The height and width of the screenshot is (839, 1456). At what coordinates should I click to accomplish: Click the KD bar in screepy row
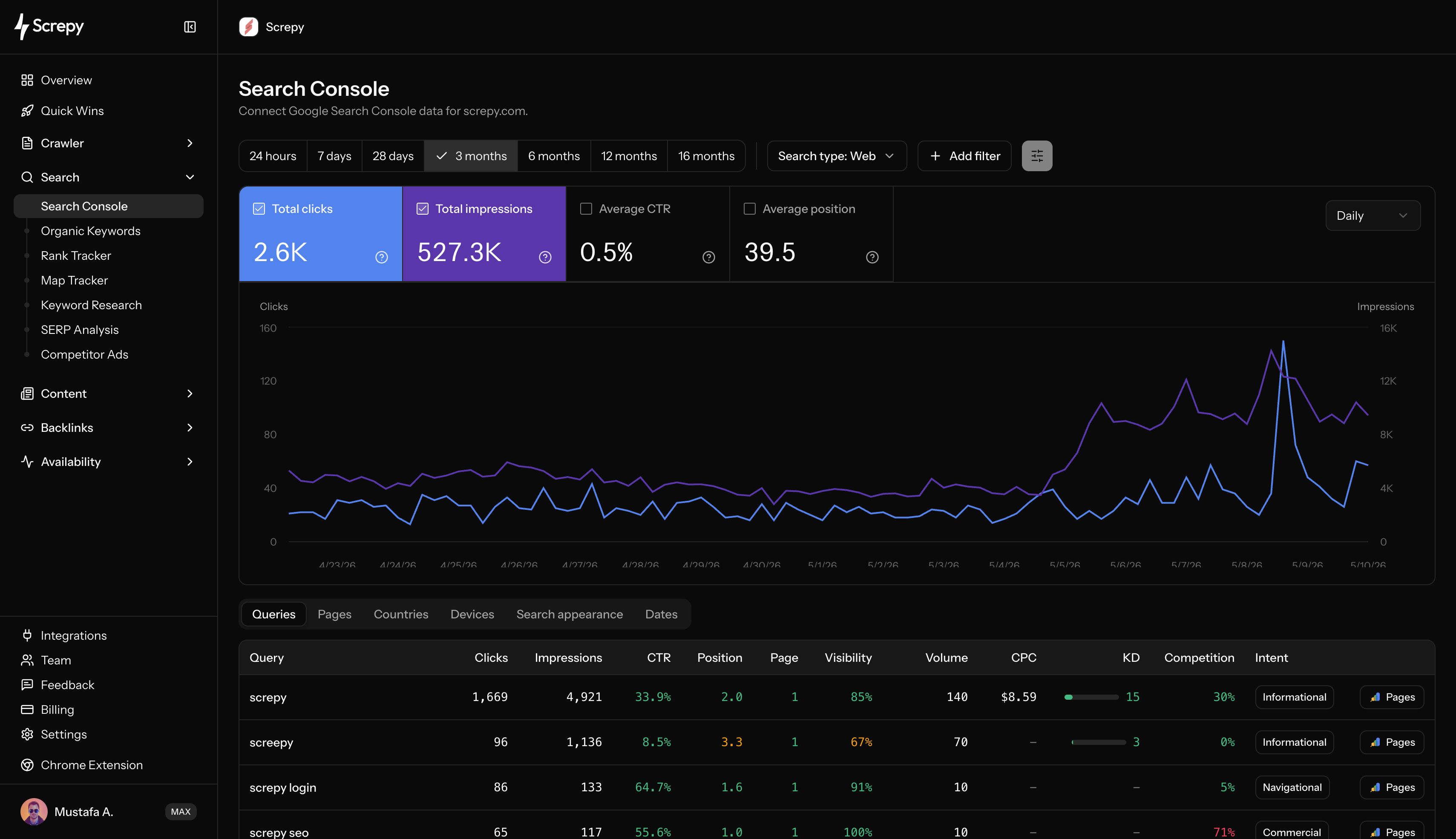[1099, 742]
